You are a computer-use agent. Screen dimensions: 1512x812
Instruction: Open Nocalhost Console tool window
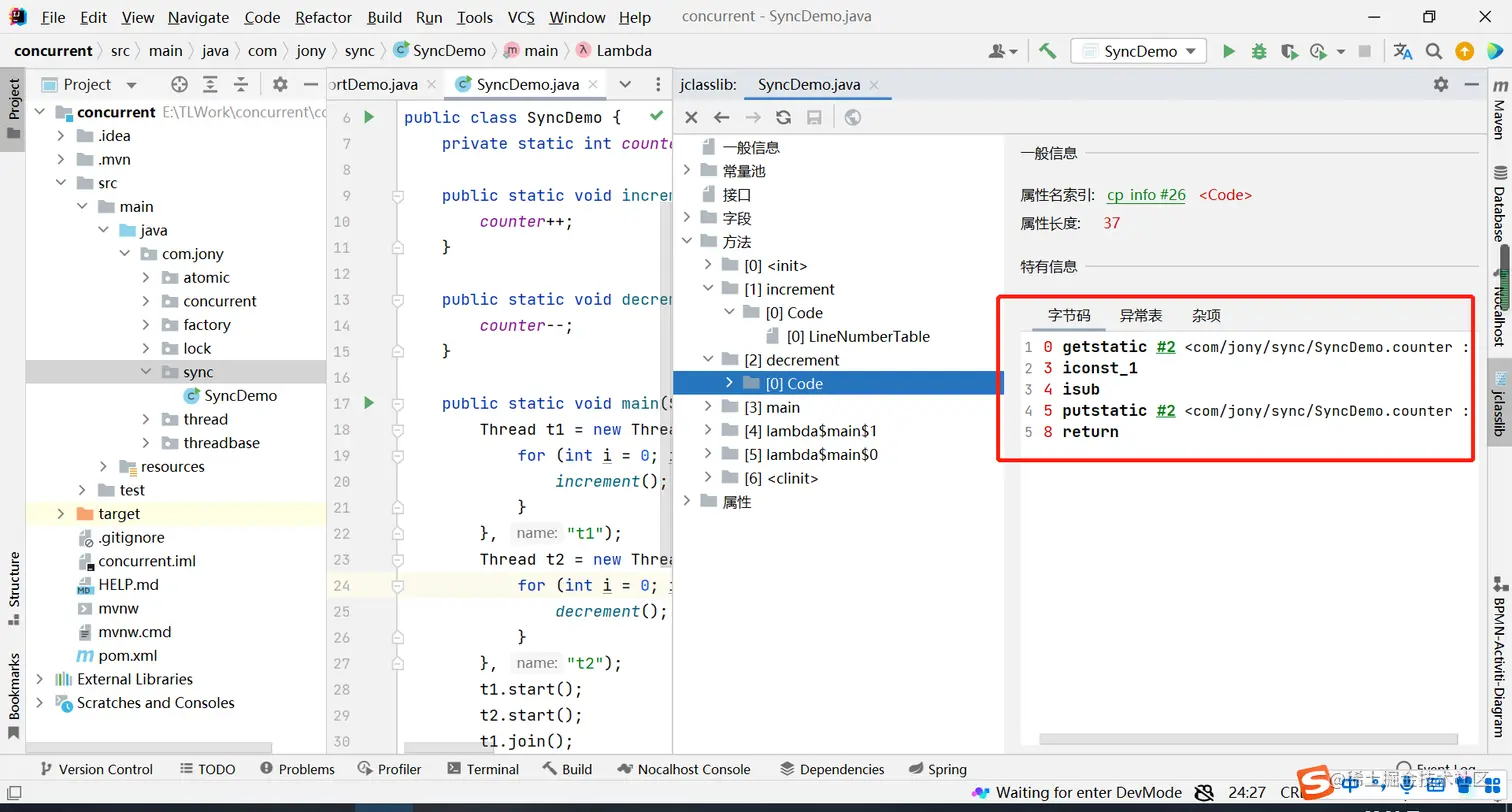[684, 769]
